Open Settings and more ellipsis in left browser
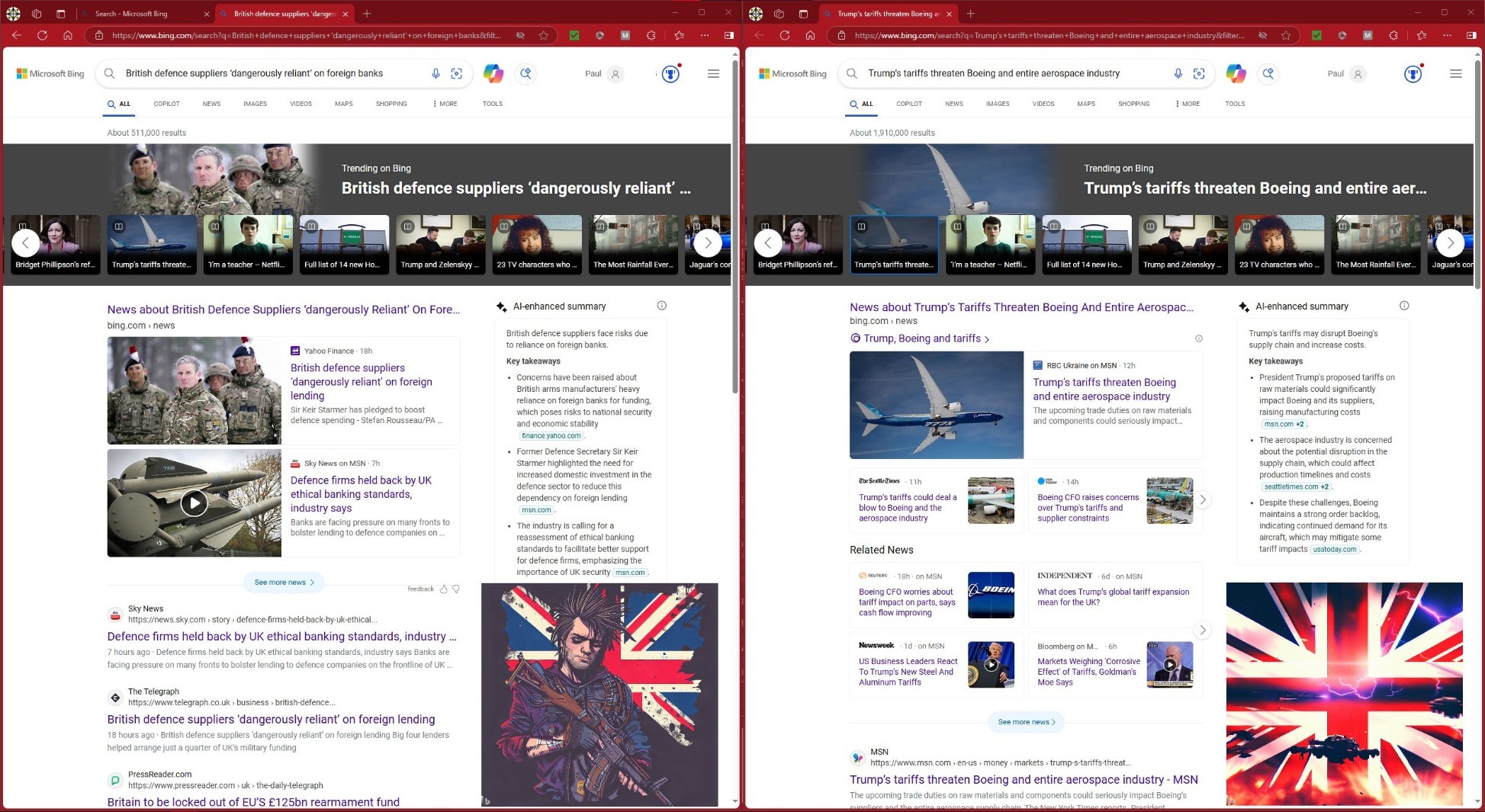The image size is (1485, 812). [x=704, y=35]
